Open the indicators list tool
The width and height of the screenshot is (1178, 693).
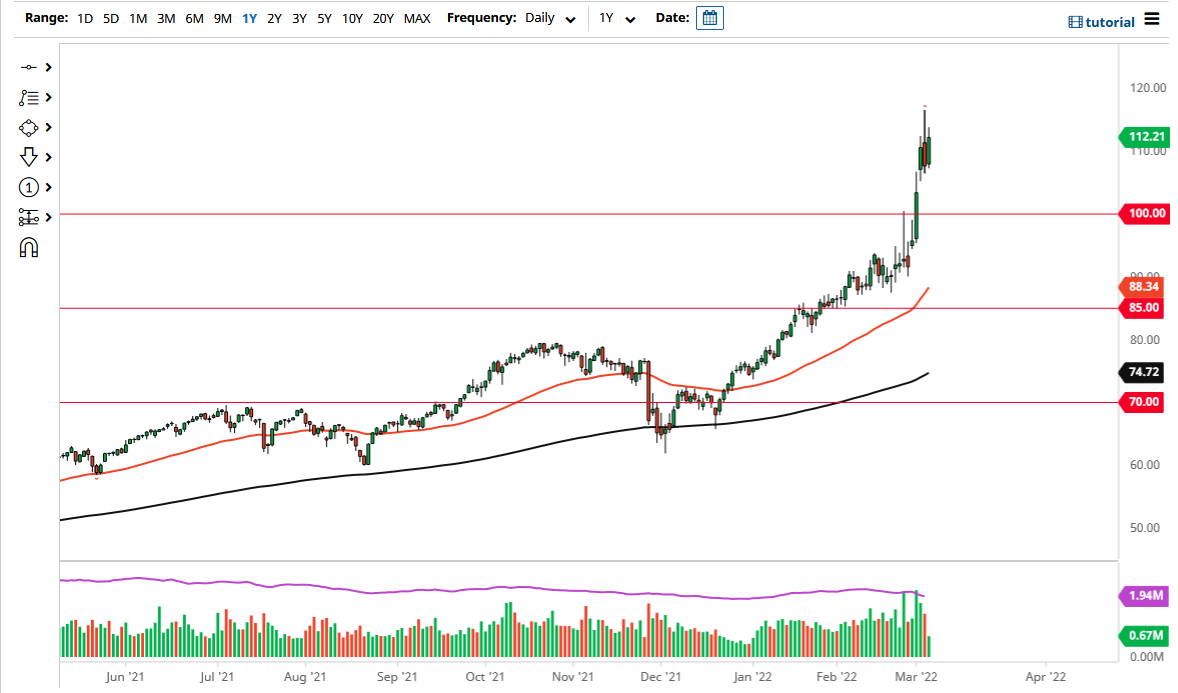click(x=29, y=97)
